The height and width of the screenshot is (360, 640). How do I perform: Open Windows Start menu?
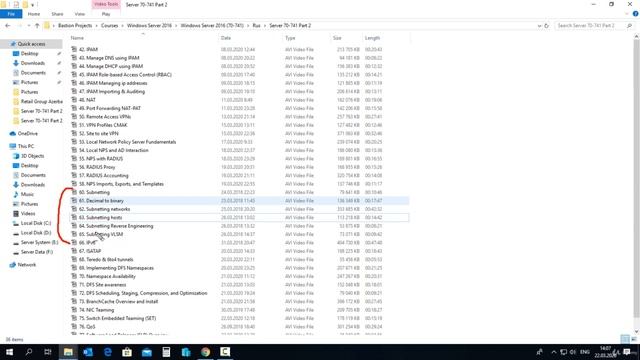tap(9, 352)
